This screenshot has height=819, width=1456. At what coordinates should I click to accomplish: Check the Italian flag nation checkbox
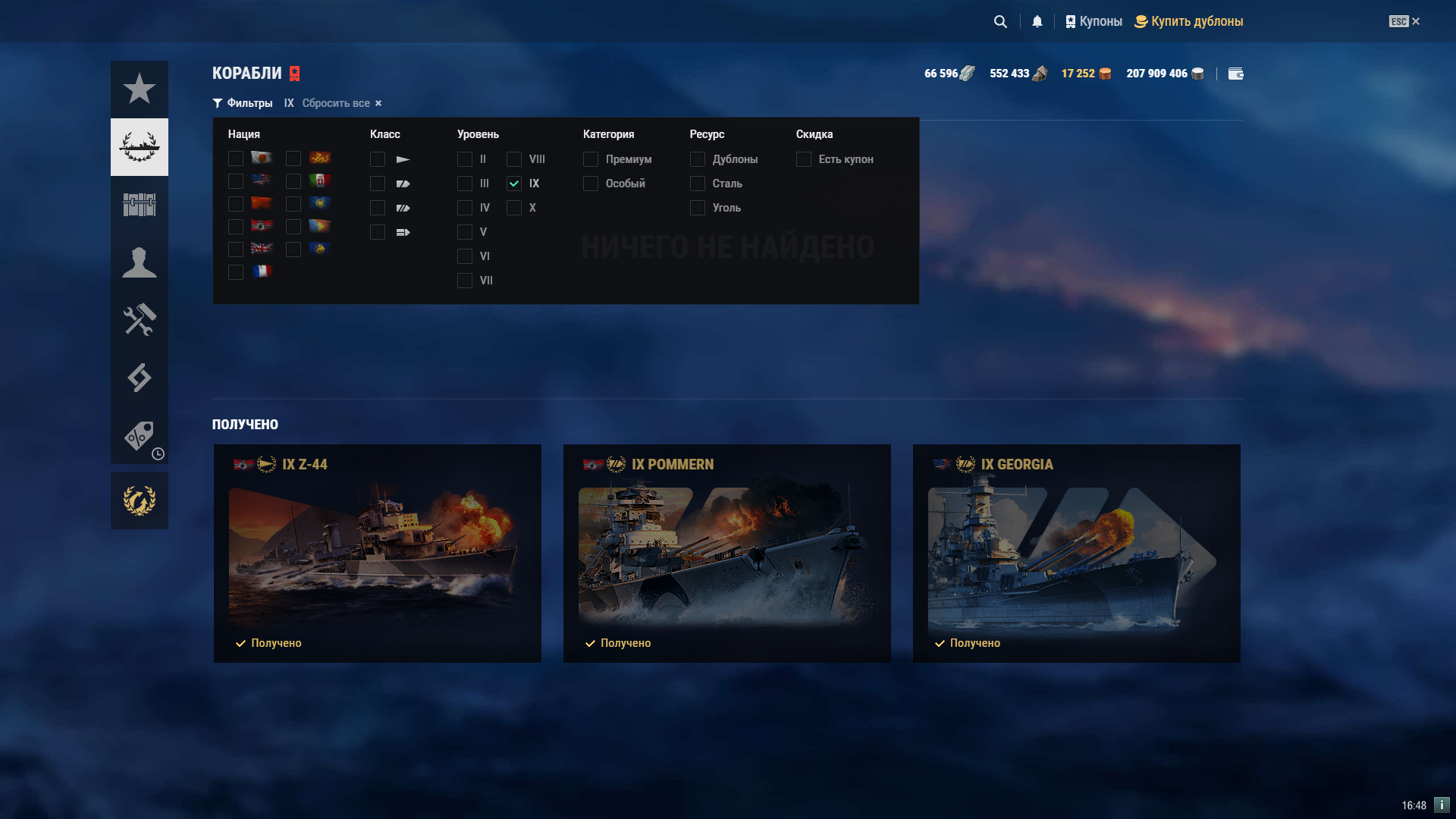[x=293, y=181]
